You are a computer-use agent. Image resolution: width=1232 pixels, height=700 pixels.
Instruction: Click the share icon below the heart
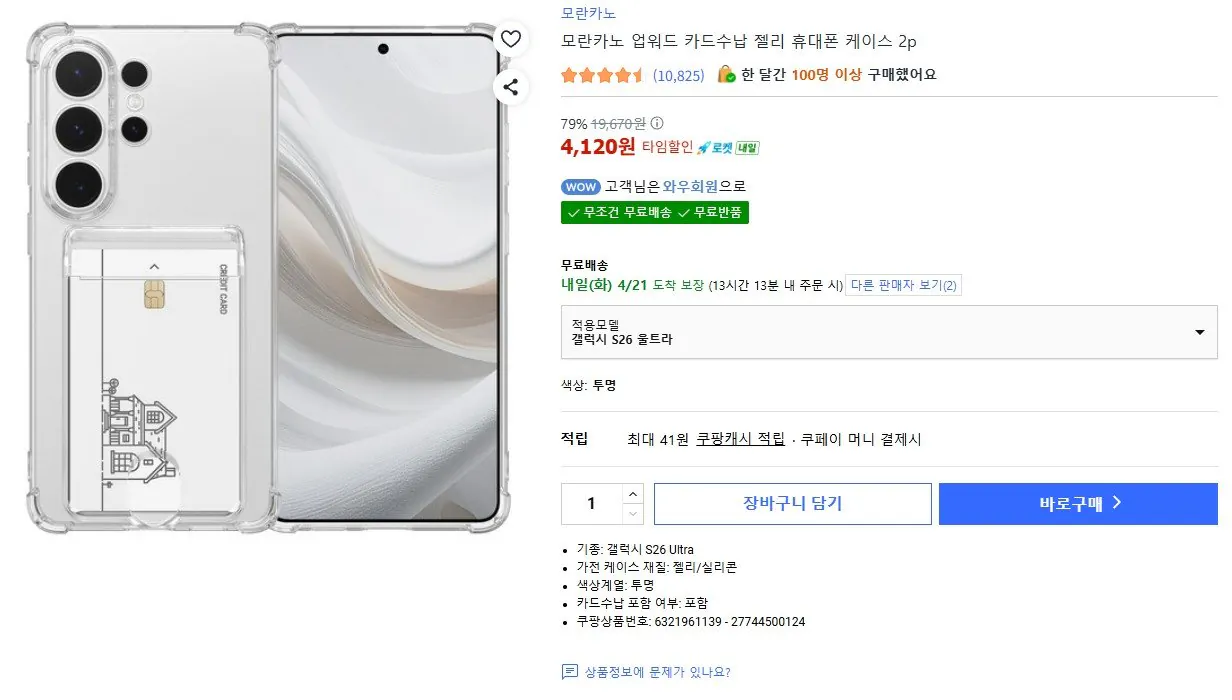pyautogui.click(x=511, y=87)
